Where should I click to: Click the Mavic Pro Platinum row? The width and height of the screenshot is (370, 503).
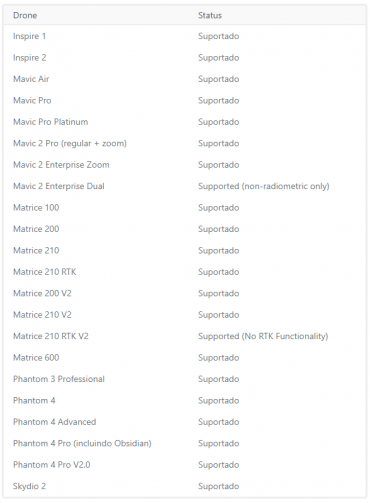click(185, 122)
